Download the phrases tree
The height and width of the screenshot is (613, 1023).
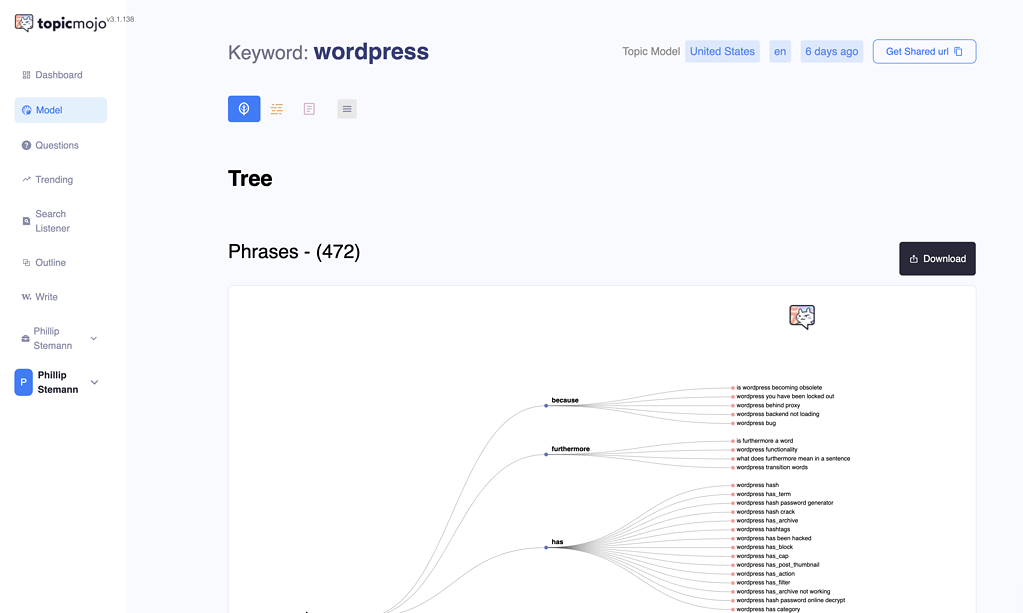(938, 259)
